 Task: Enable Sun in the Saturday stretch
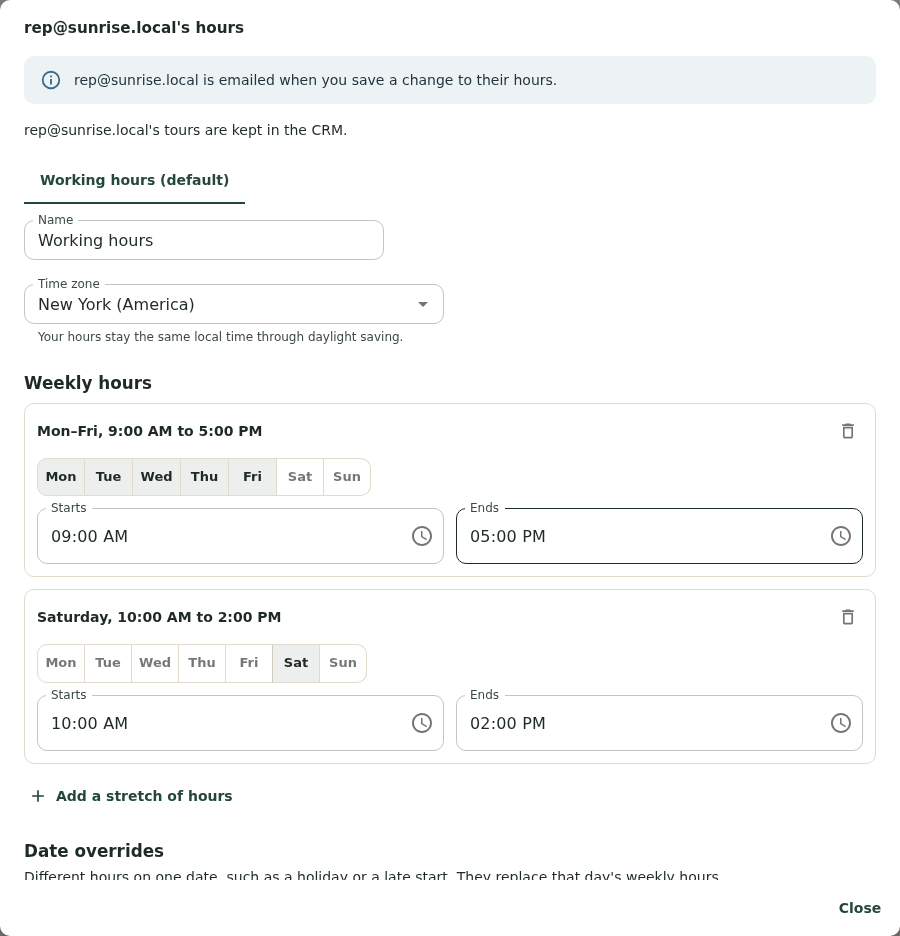[x=343, y=663]
